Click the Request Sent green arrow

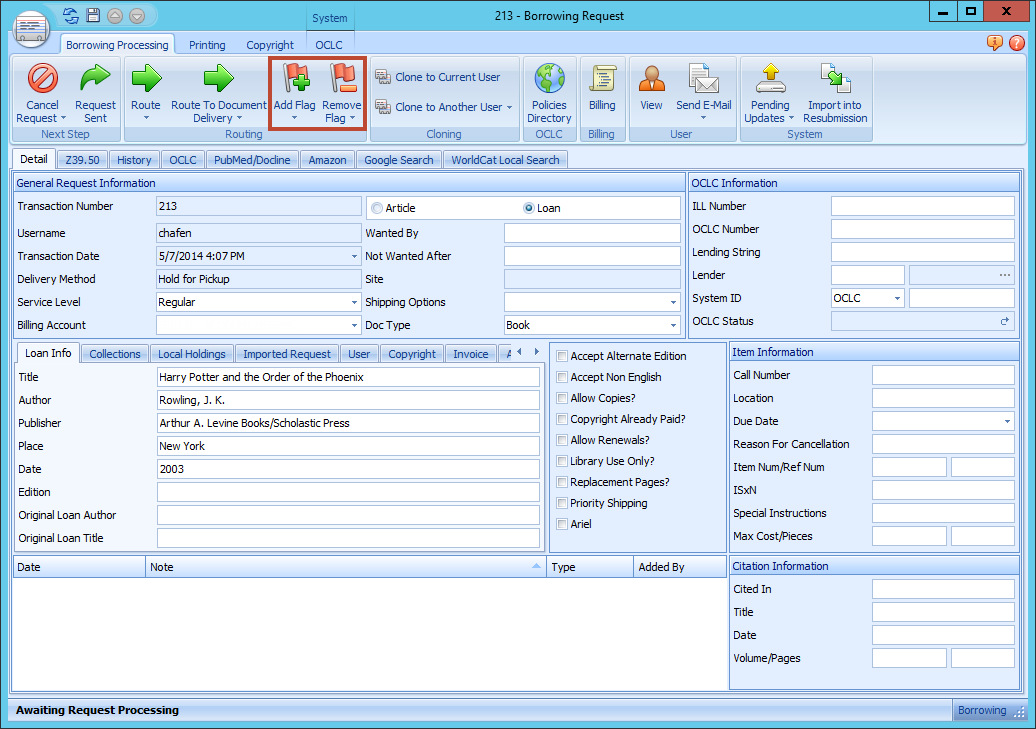(95, 79)
